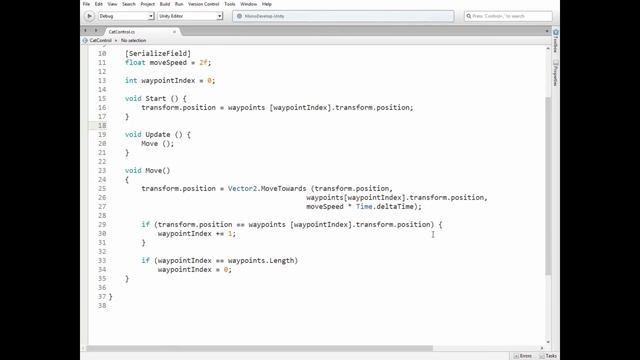The width and height of the screenshot is (640, 360).
Task: Click 'Start' method name on line 15
Action: tap(156, 98)
